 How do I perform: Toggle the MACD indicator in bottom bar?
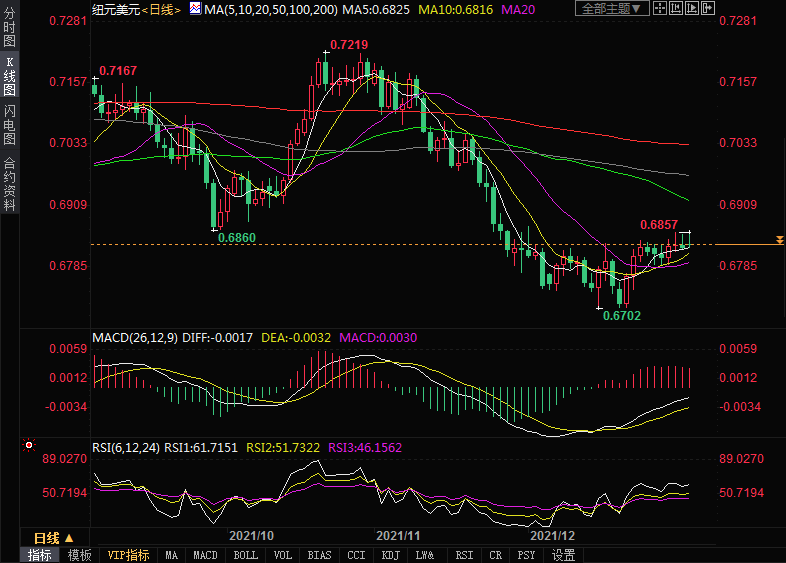click(x=205, y=555)
